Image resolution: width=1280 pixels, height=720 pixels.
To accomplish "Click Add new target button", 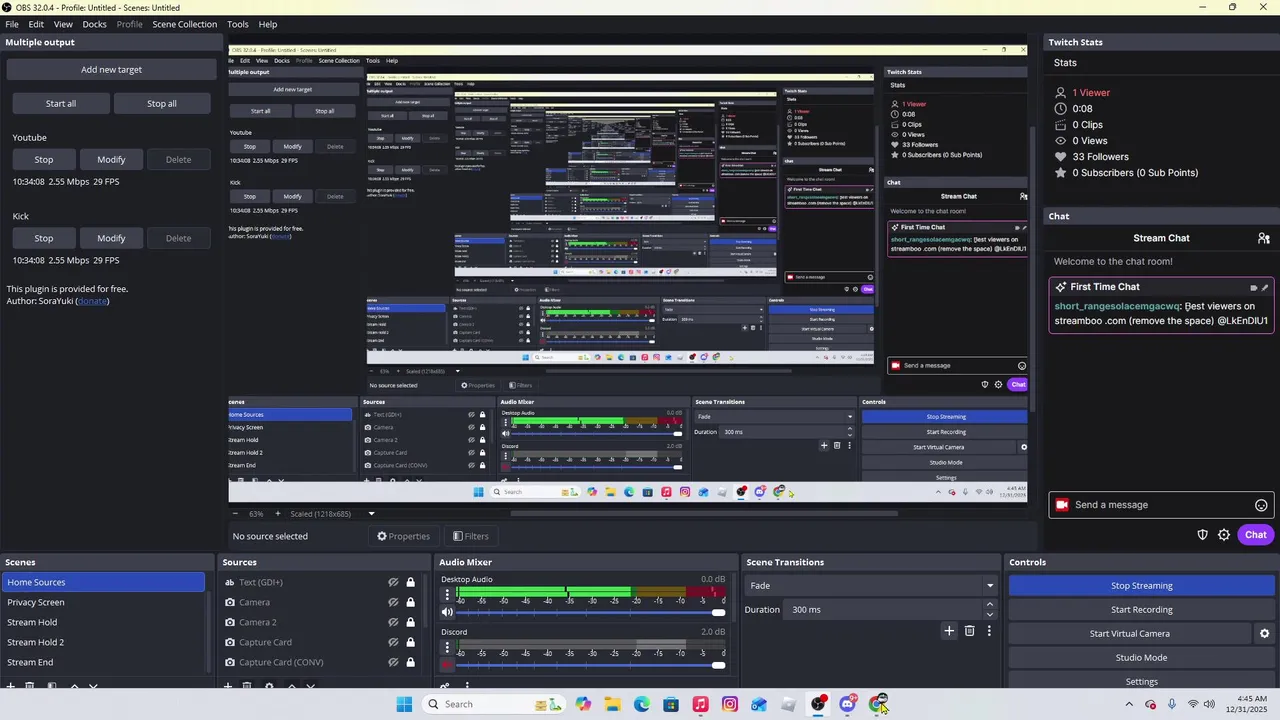I will [x=111, y=70].
